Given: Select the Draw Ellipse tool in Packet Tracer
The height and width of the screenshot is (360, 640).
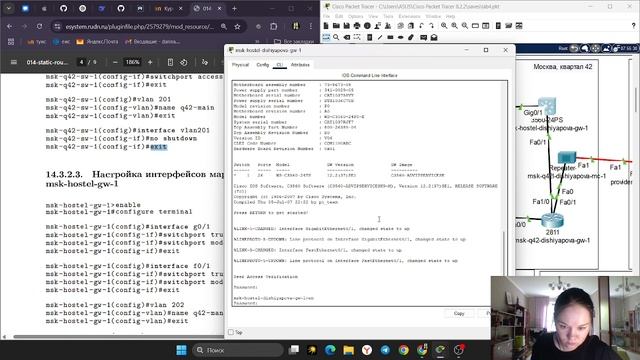Looking at the screenshot, I should 400,38.
